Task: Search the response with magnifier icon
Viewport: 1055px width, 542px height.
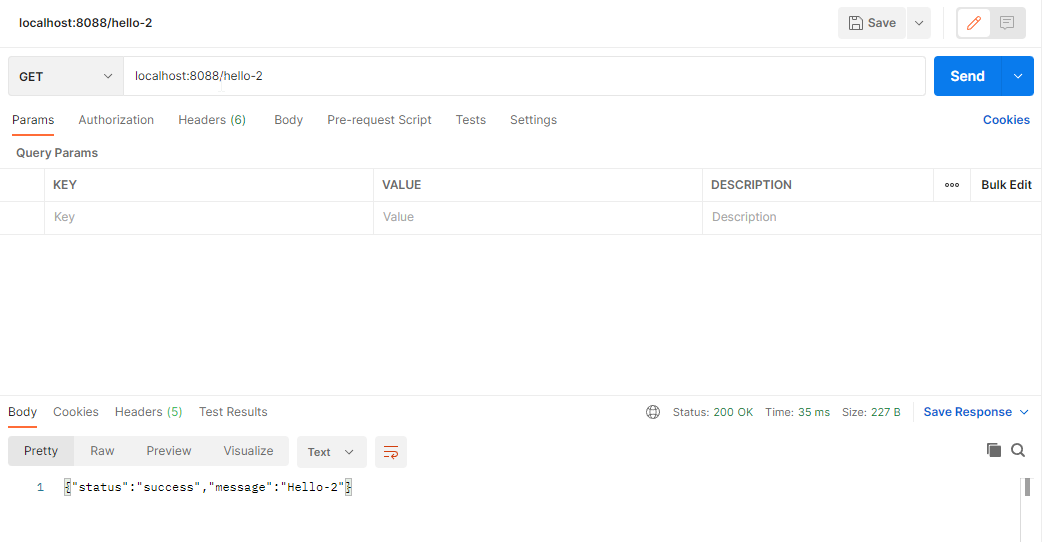Action: point(1018,450)
